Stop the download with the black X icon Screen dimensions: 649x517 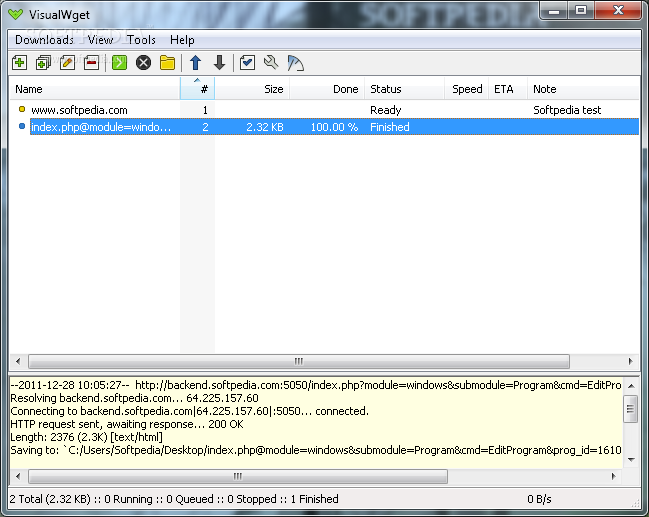tap(143, 63)
